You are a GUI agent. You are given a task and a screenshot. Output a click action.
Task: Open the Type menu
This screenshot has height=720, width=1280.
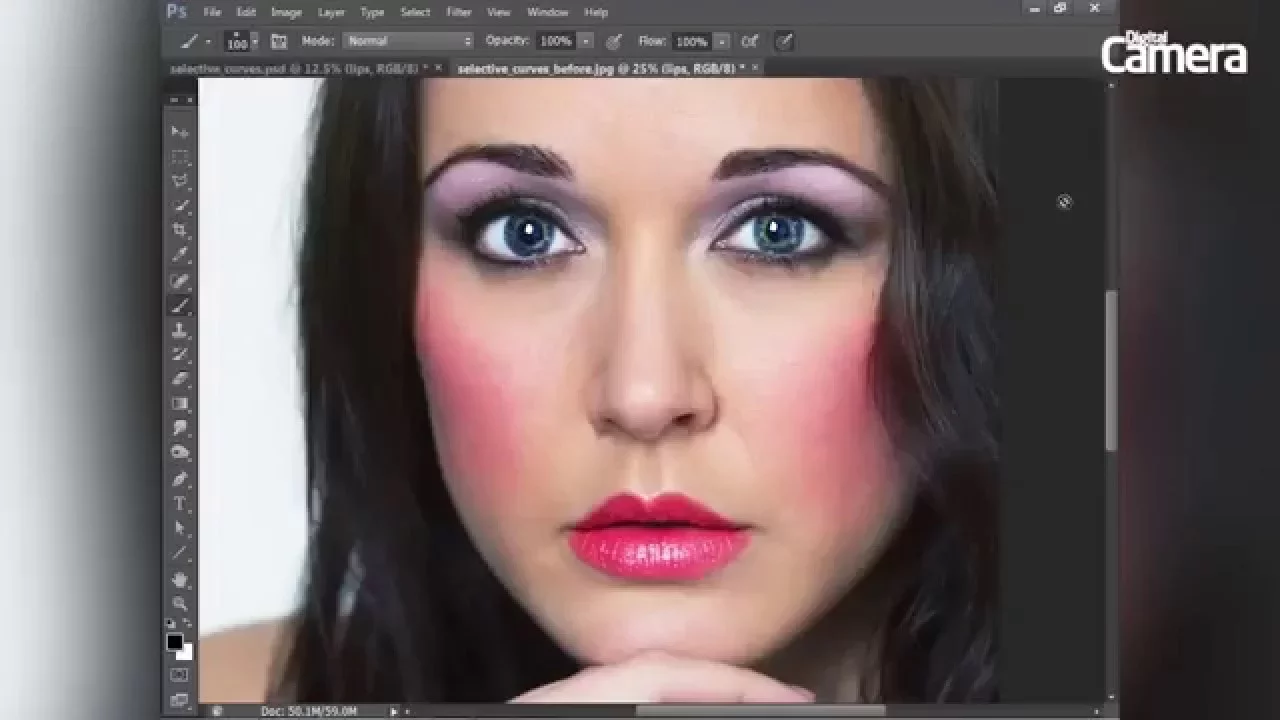click(372, 12)
